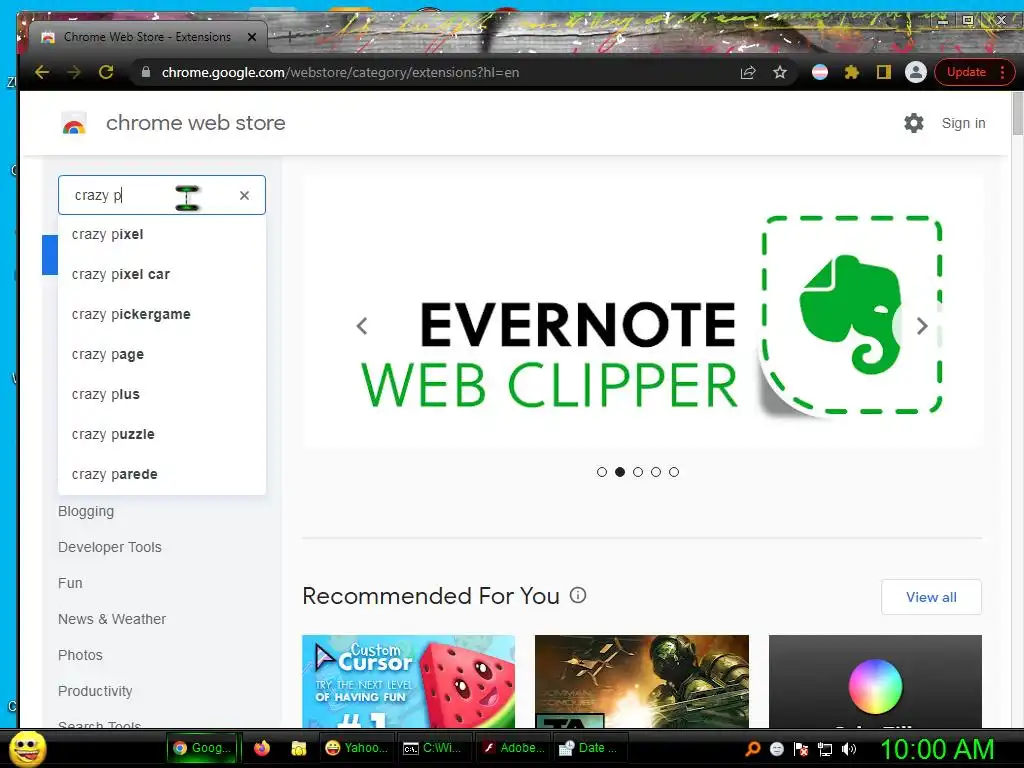Viewport: 1024px width, 768px height.
Task: Select the second carousel dot
Action: click(620, 472)
